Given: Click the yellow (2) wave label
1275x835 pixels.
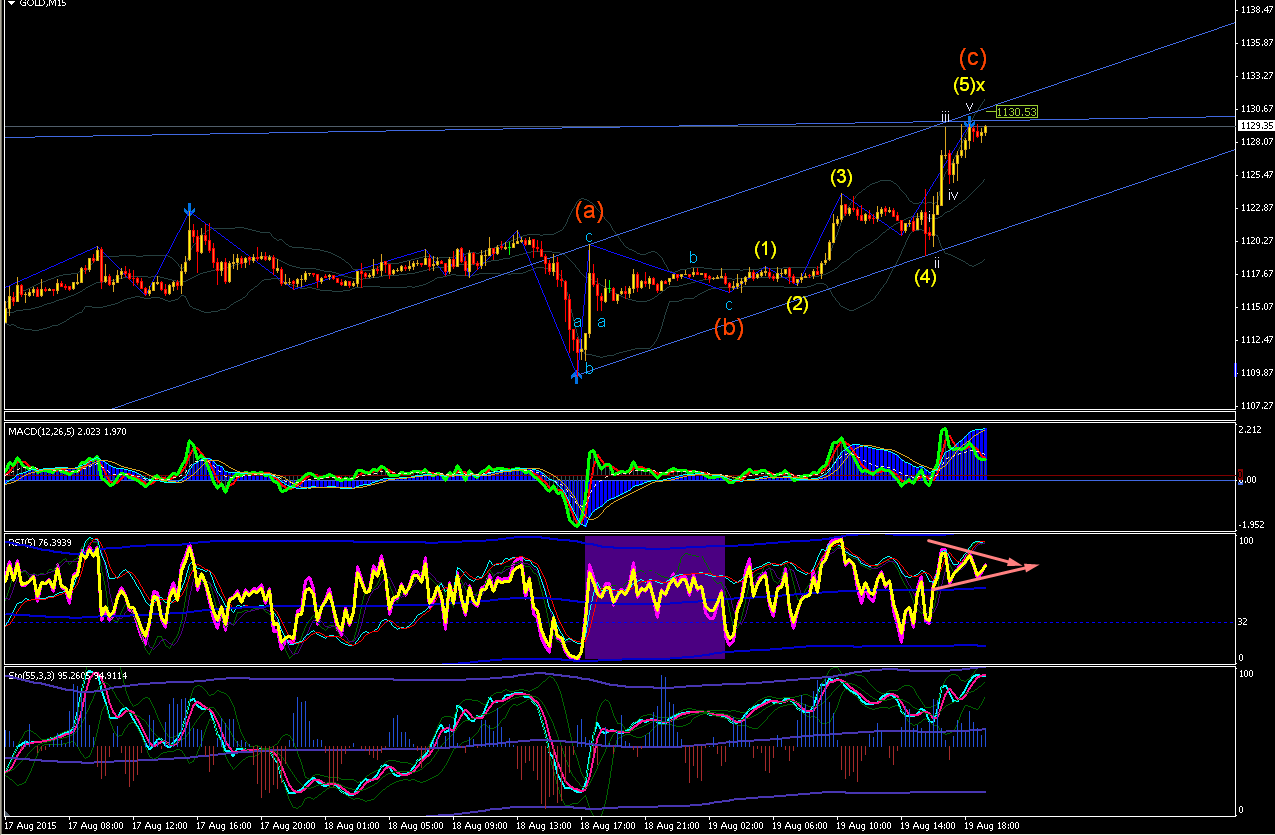Looking at the screenshot, I should point(797,303).
